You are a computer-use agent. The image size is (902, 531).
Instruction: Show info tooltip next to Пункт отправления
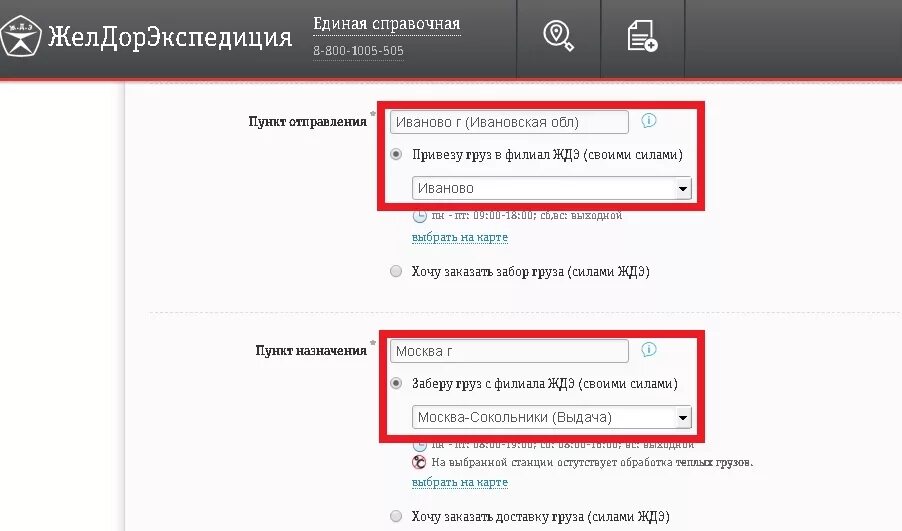(x=648, y=120)
